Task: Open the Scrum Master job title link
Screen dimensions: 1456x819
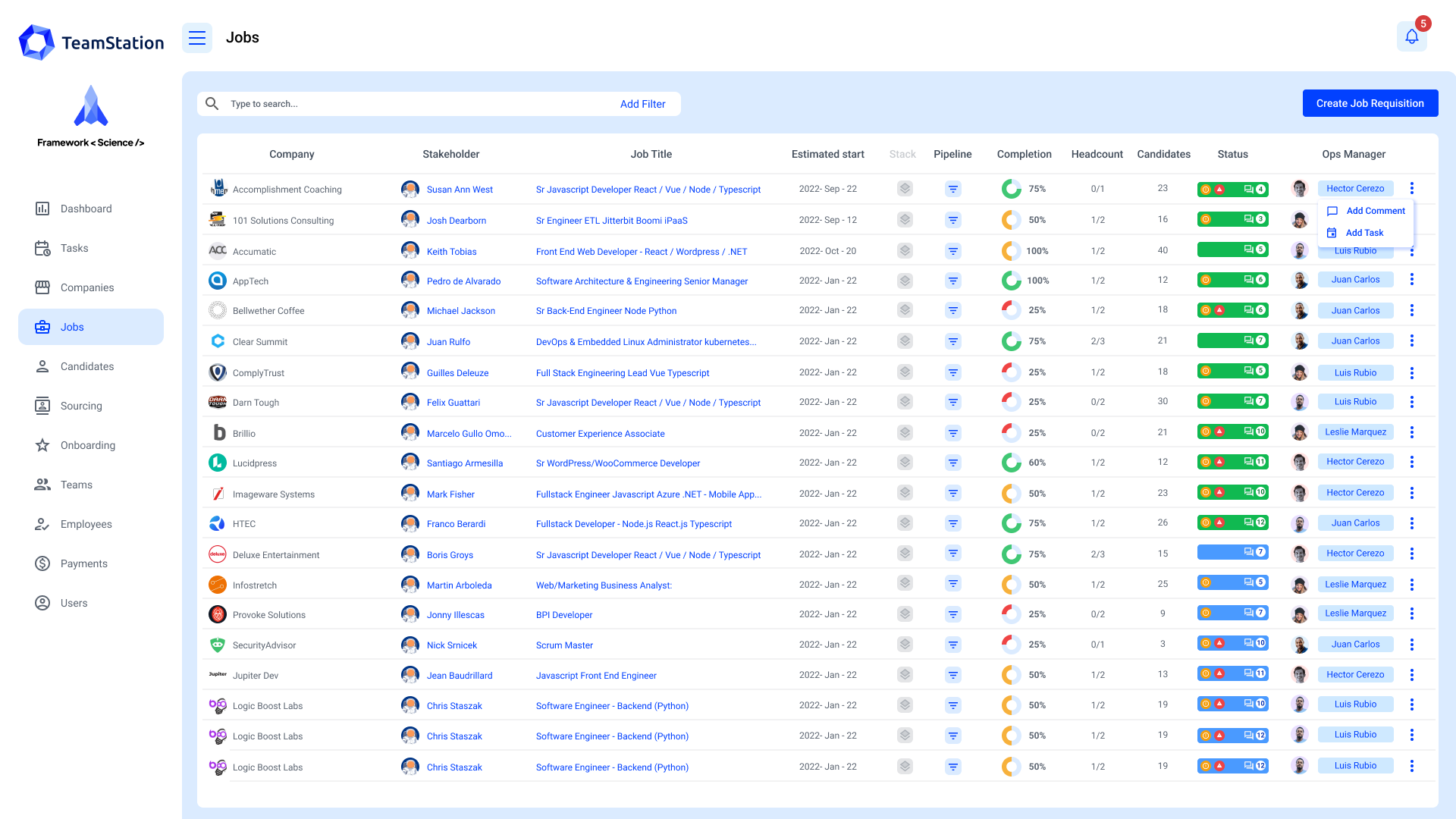Action: (x=564, y=645)
